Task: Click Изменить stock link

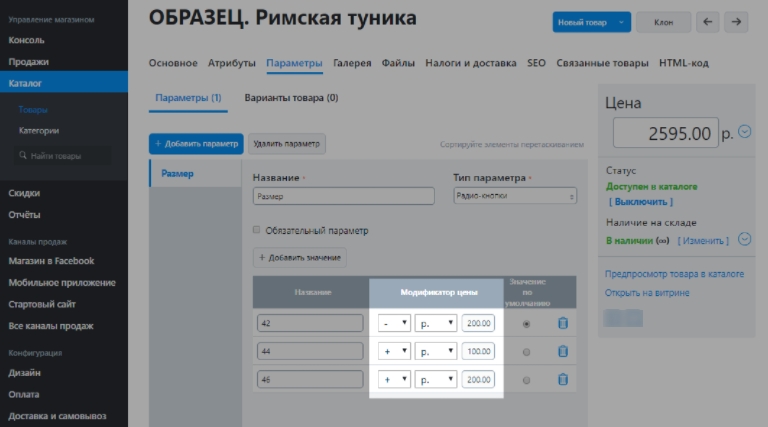Action: pos(703,240)
